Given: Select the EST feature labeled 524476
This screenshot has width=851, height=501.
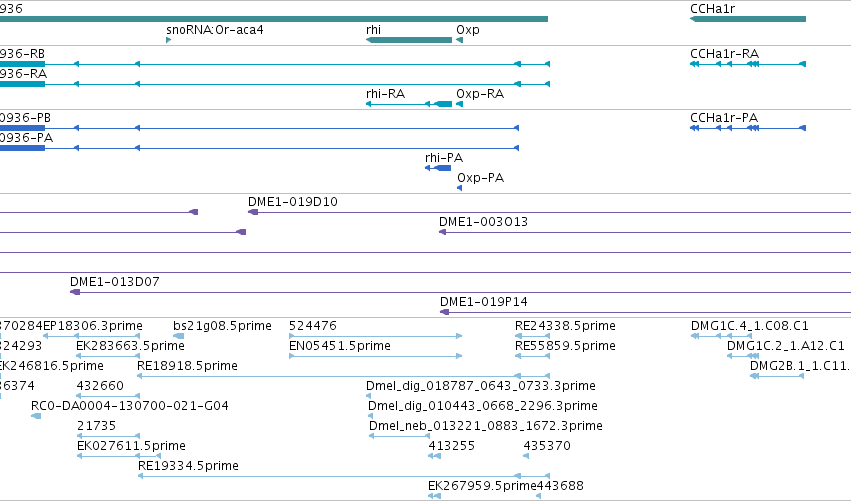Looking at the screenshot, I should pos(376,336).
